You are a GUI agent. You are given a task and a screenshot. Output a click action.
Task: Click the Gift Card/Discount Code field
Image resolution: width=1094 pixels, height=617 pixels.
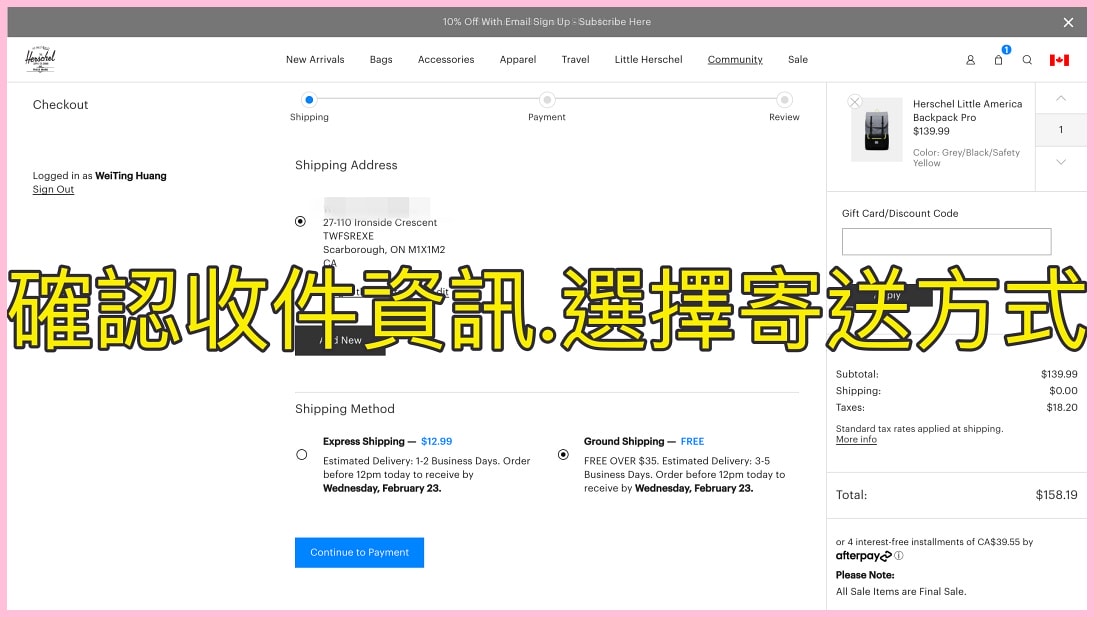pos(946,241)
